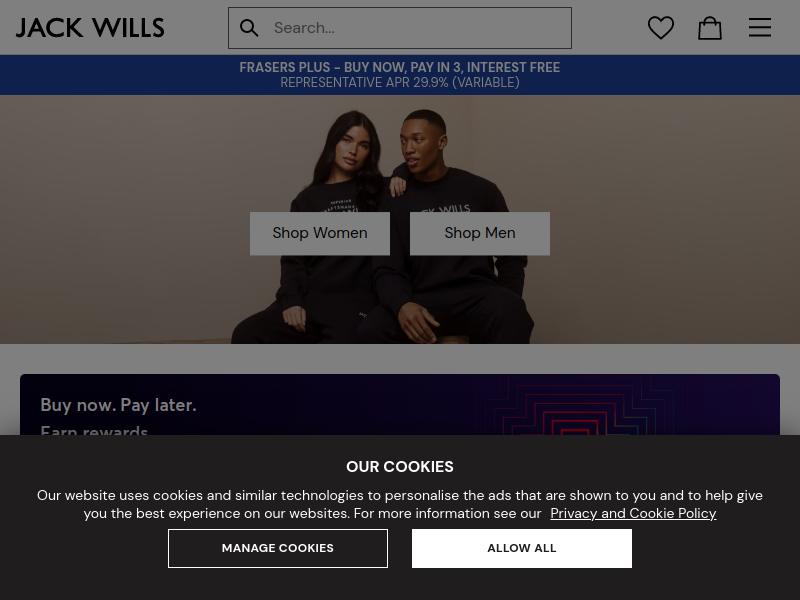Open the hamburger menu icon
800x600 pixels.
pos(760,28)
